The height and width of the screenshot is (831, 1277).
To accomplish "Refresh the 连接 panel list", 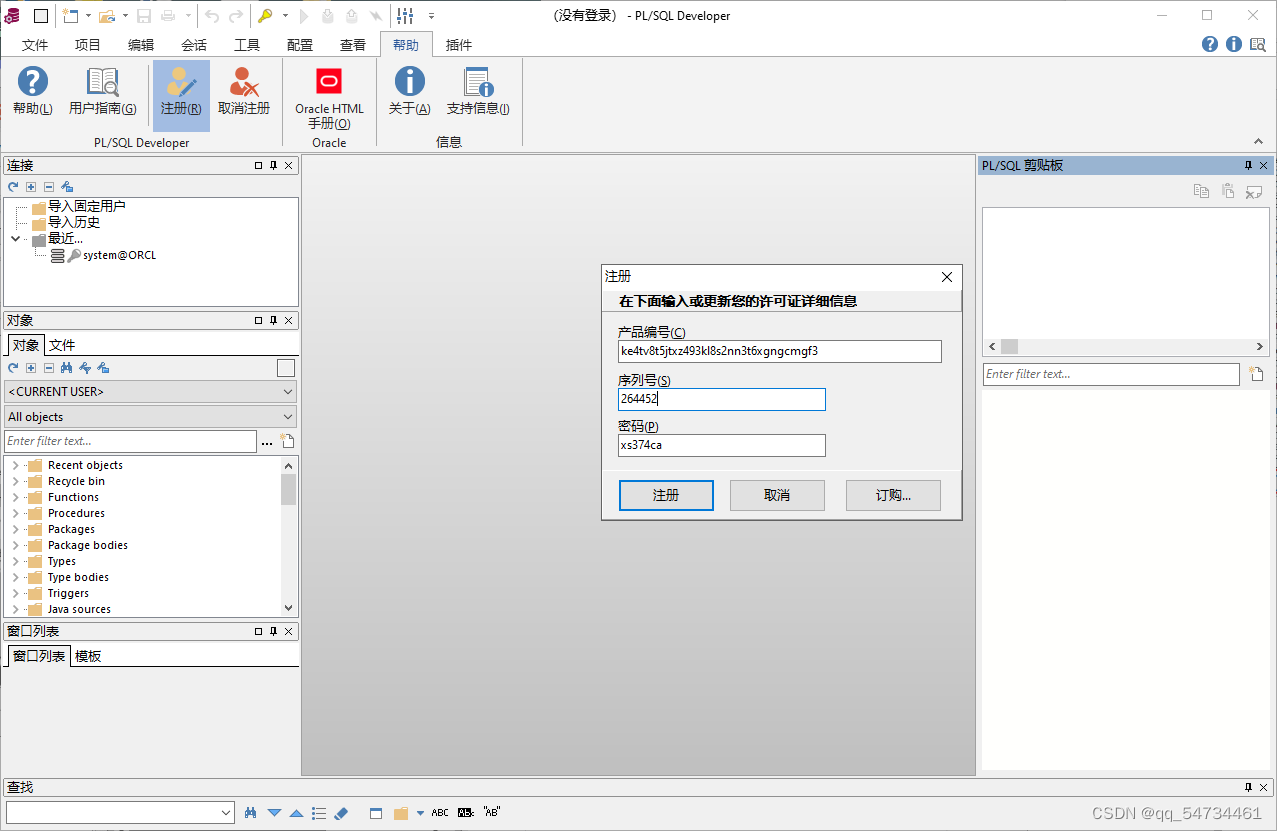I will click(x=13, y=187).
